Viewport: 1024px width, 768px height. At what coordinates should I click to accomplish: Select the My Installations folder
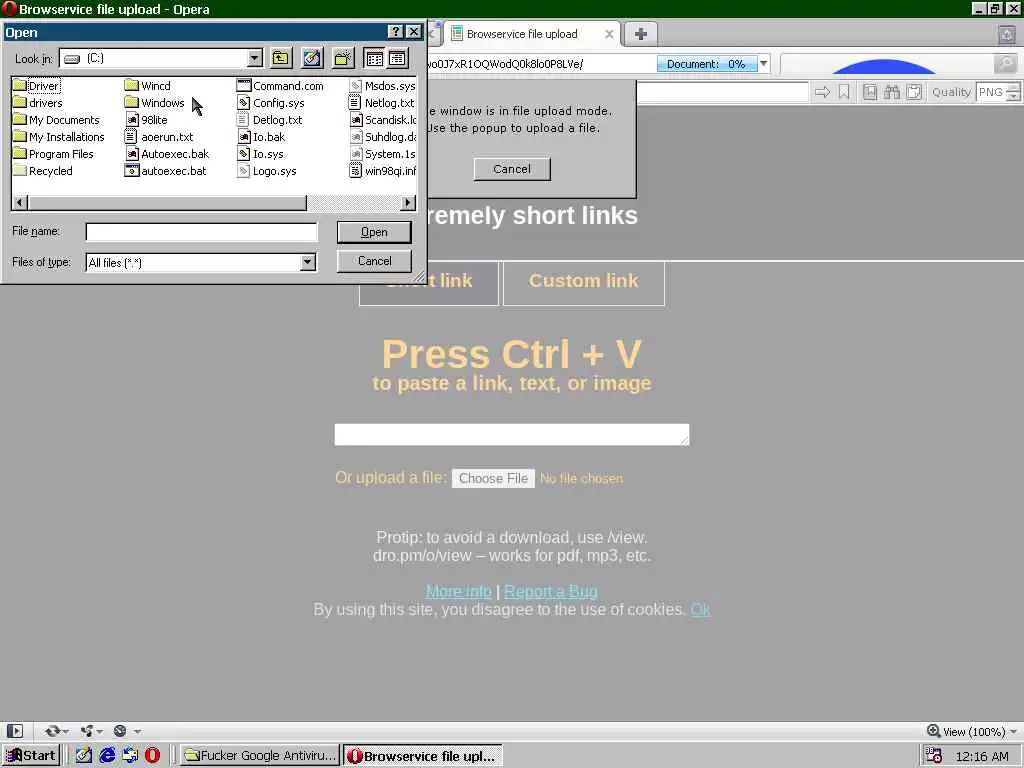tap(59, 136)
